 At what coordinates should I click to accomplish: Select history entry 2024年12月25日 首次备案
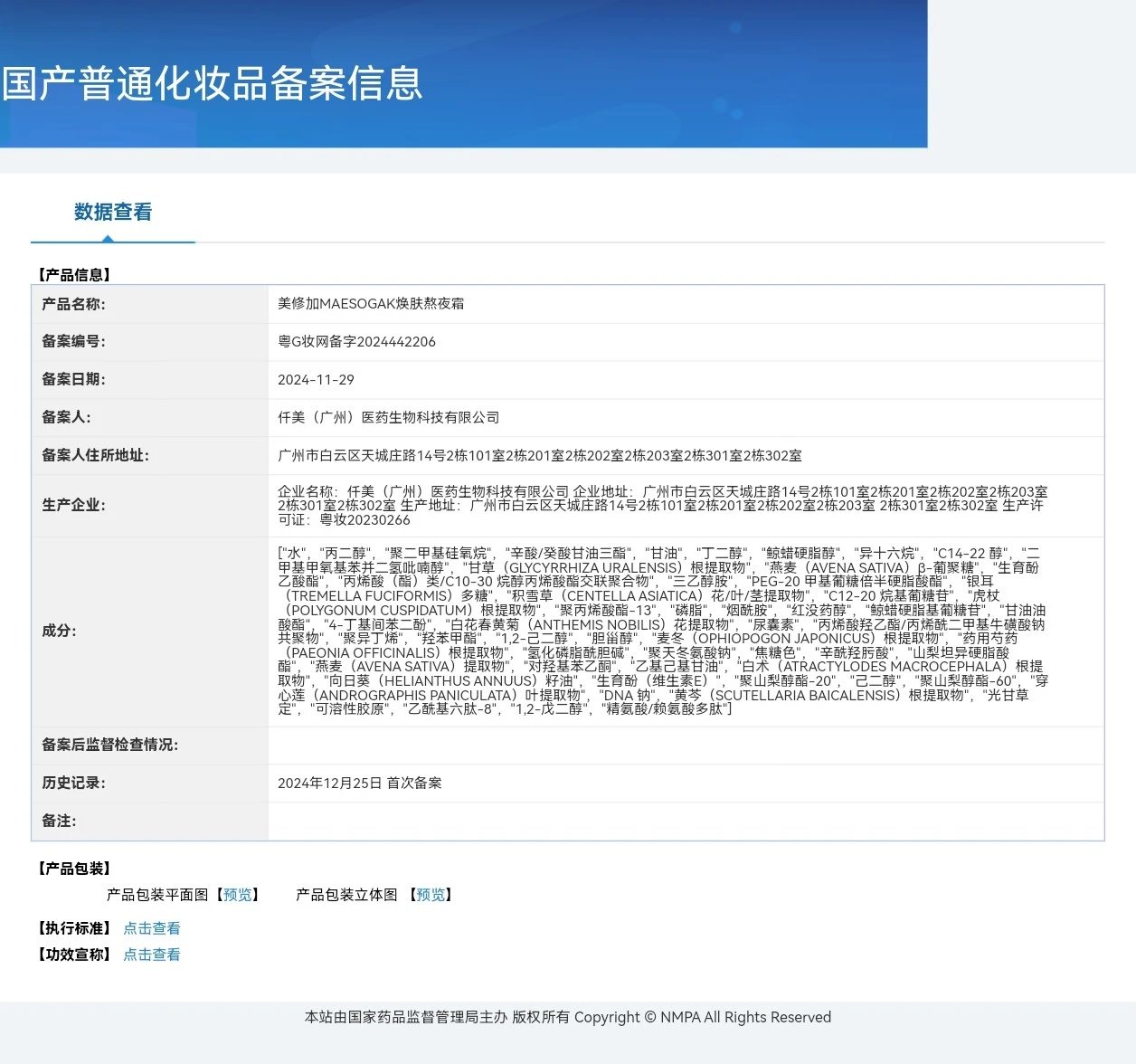[360, 784]
